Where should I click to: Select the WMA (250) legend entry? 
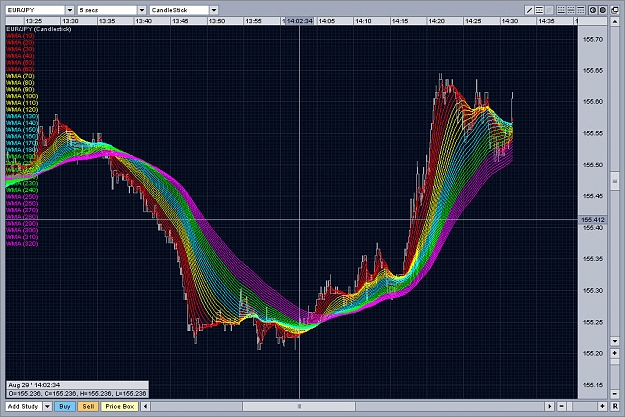click(x=22, y=197)
